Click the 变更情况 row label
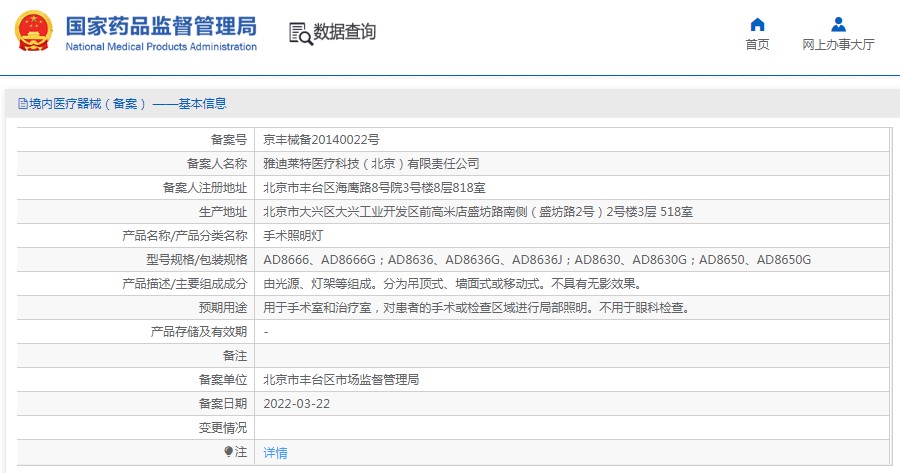The height and width of the screenshot is (473, 900). (223, 428)
